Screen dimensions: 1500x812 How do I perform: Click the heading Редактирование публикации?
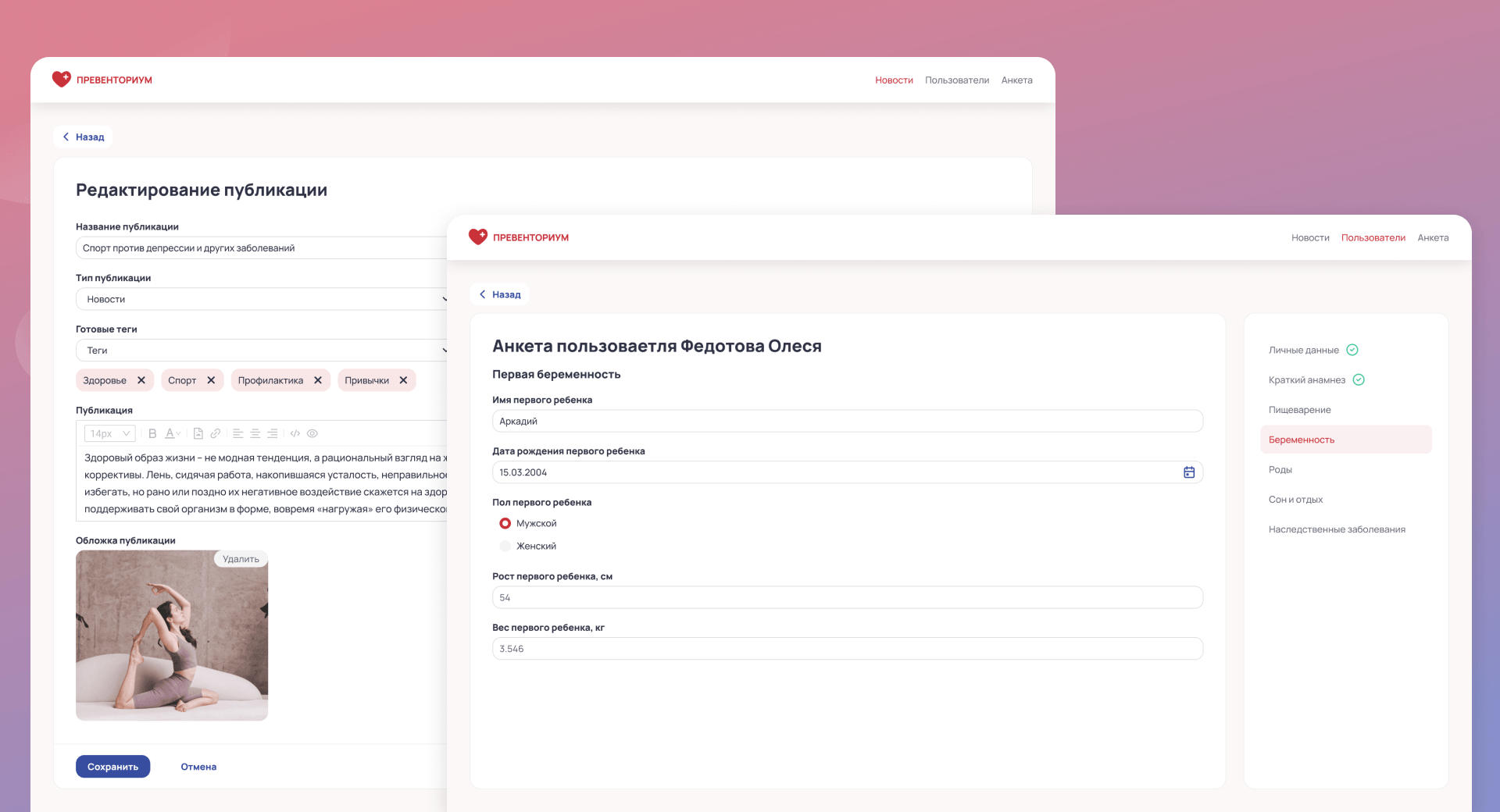click(202, 190)
